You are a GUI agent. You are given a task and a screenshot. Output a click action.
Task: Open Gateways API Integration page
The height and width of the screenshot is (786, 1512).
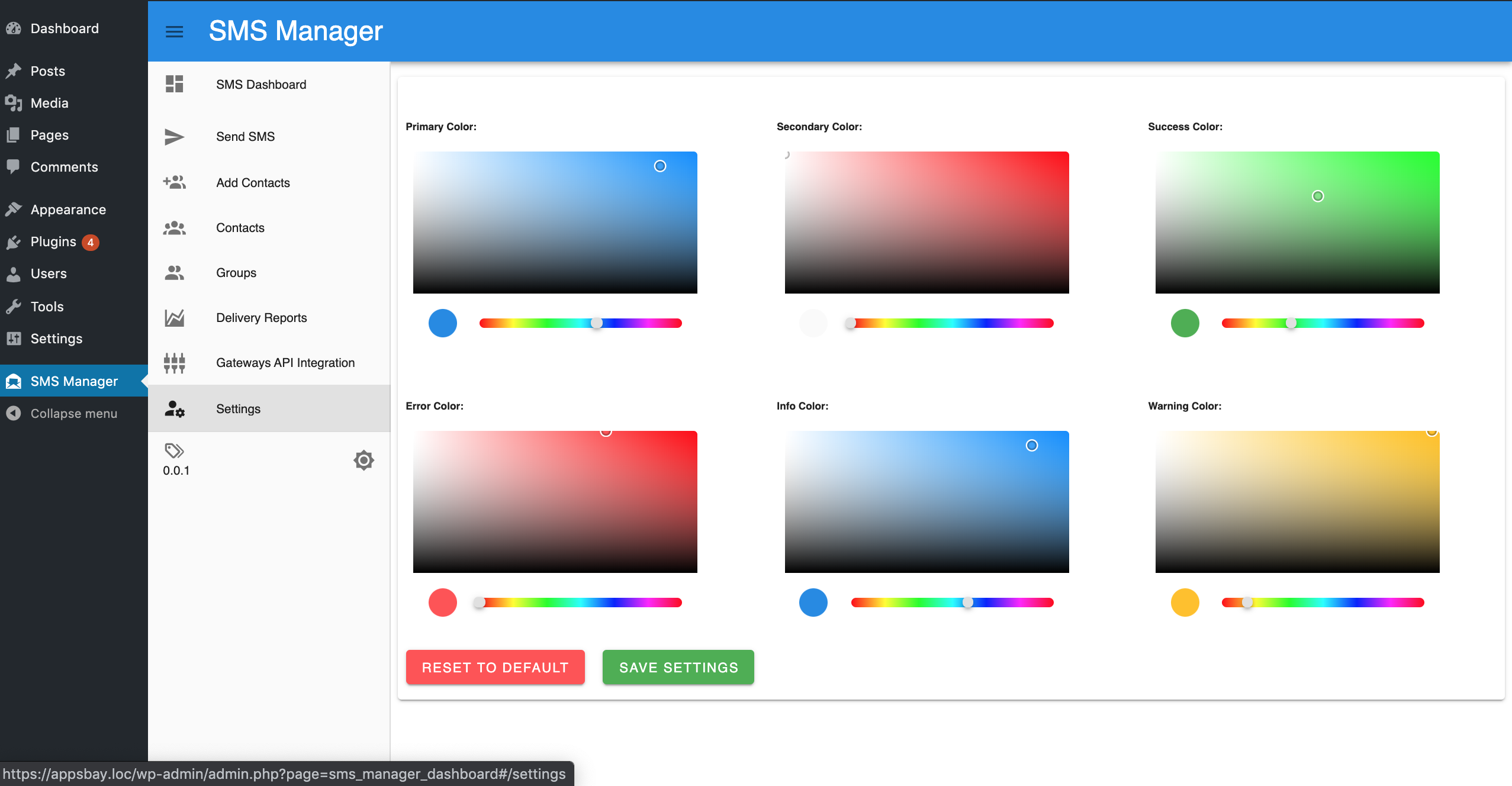[269, 363]
